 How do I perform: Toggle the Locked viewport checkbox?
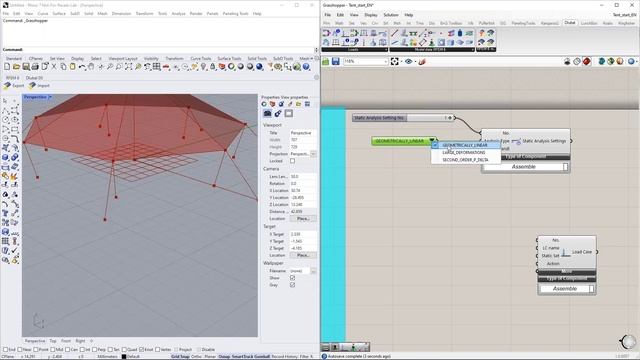pyautogui.click(x=292, y=161)
